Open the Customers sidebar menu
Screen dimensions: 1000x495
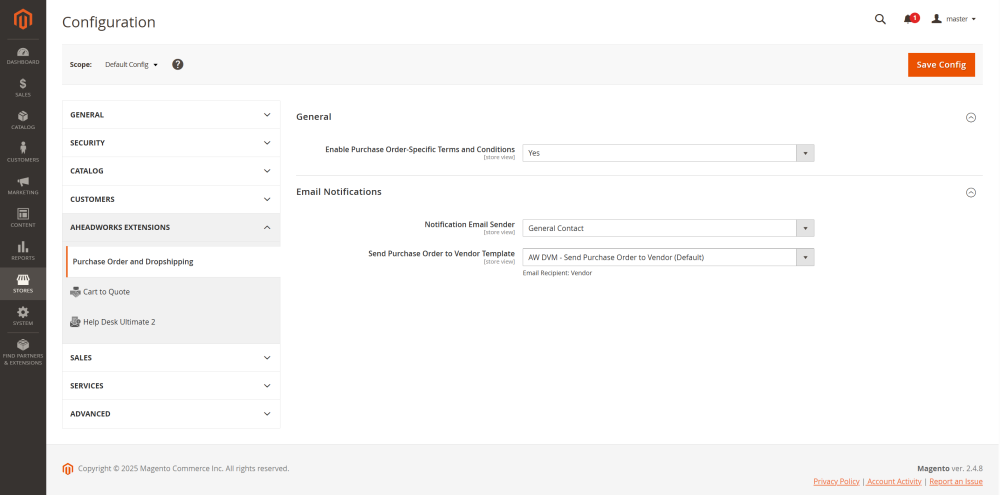23,153
